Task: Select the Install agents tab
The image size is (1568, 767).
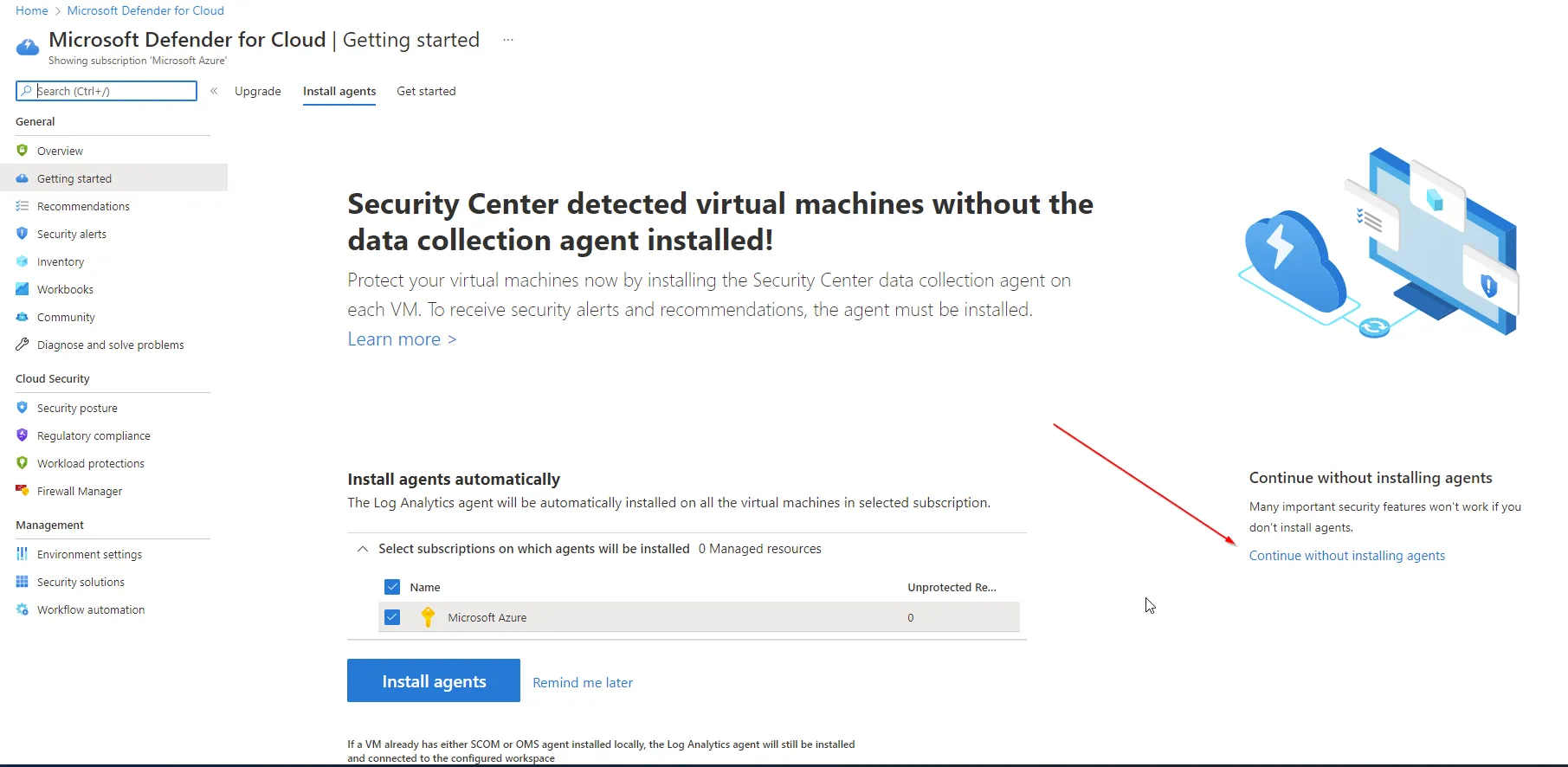Action: click(x=339, y=91)
